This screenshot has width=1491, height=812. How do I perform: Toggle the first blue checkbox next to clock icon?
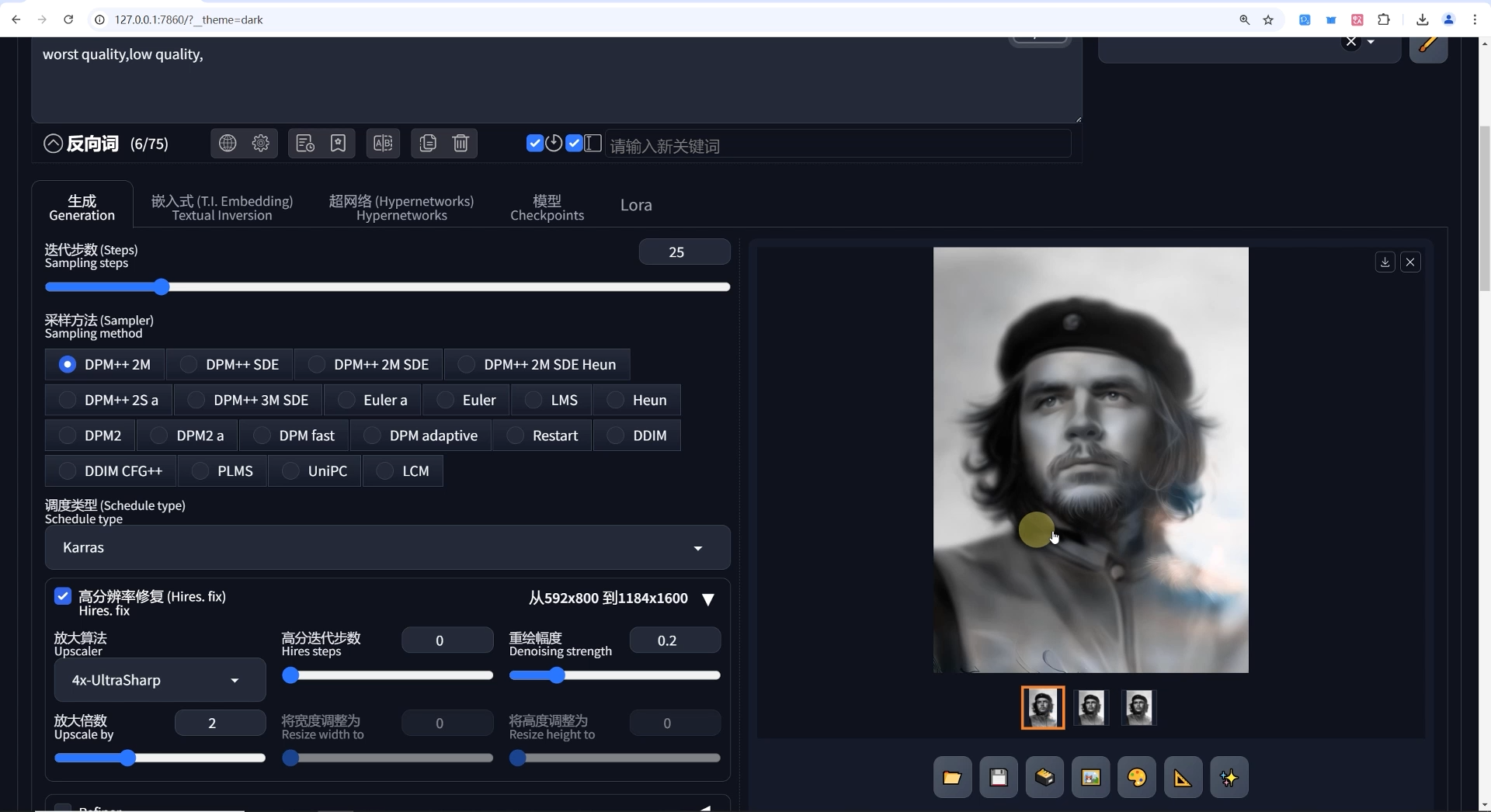tap(534, 143)
